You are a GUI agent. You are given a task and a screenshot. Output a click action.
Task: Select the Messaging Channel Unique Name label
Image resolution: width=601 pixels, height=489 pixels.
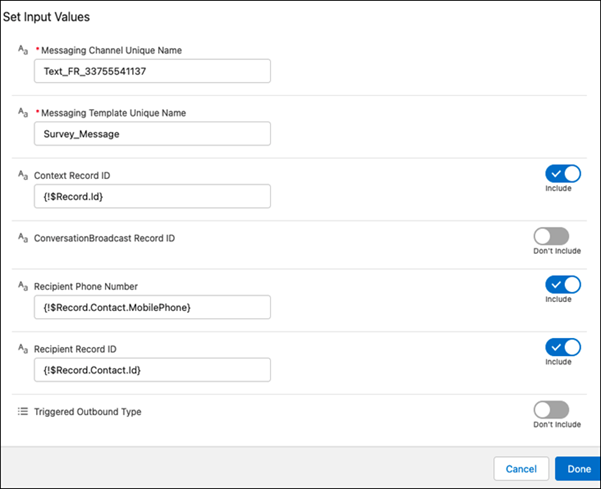tap(111, 50)
